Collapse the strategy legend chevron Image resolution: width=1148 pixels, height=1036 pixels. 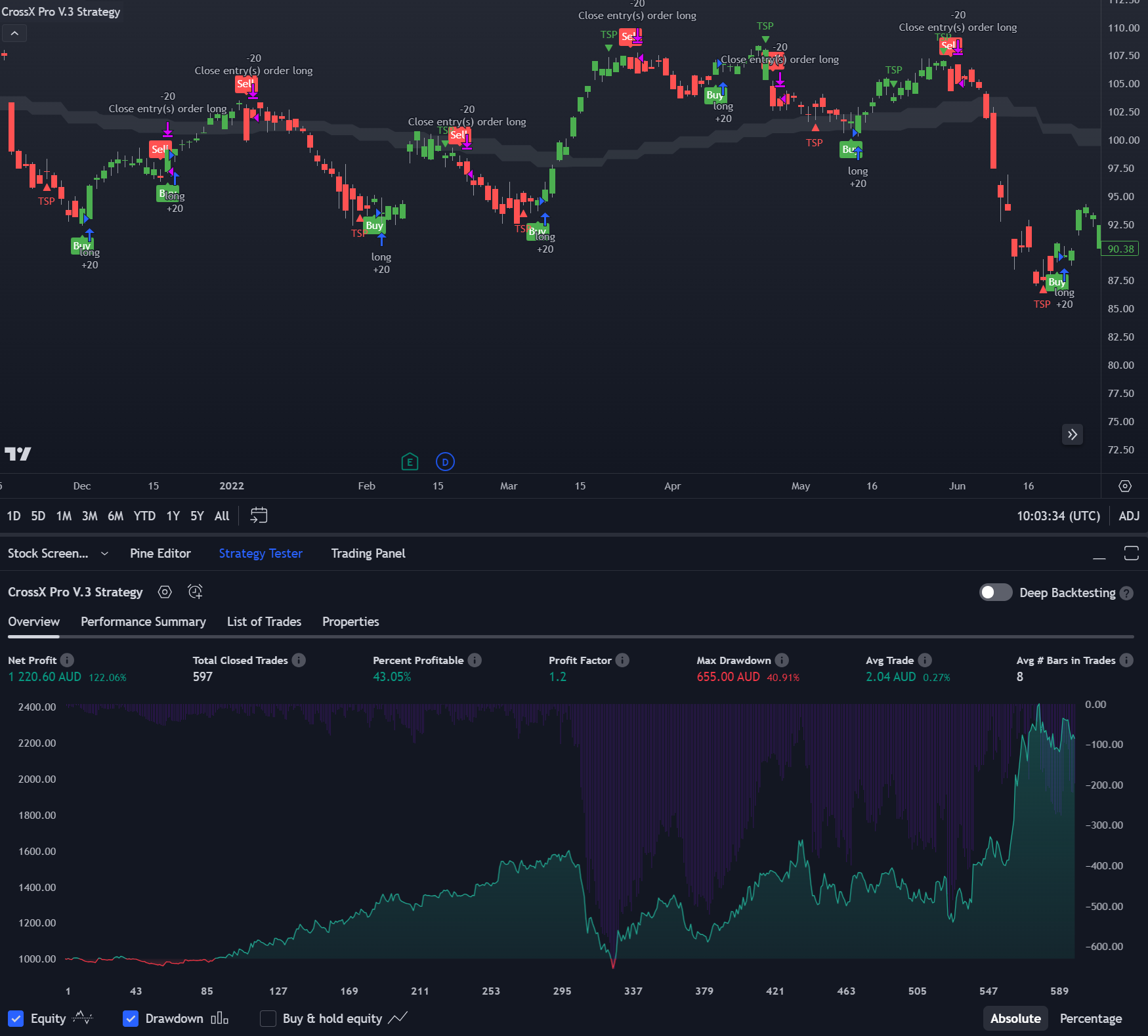(x=14, y=33)
